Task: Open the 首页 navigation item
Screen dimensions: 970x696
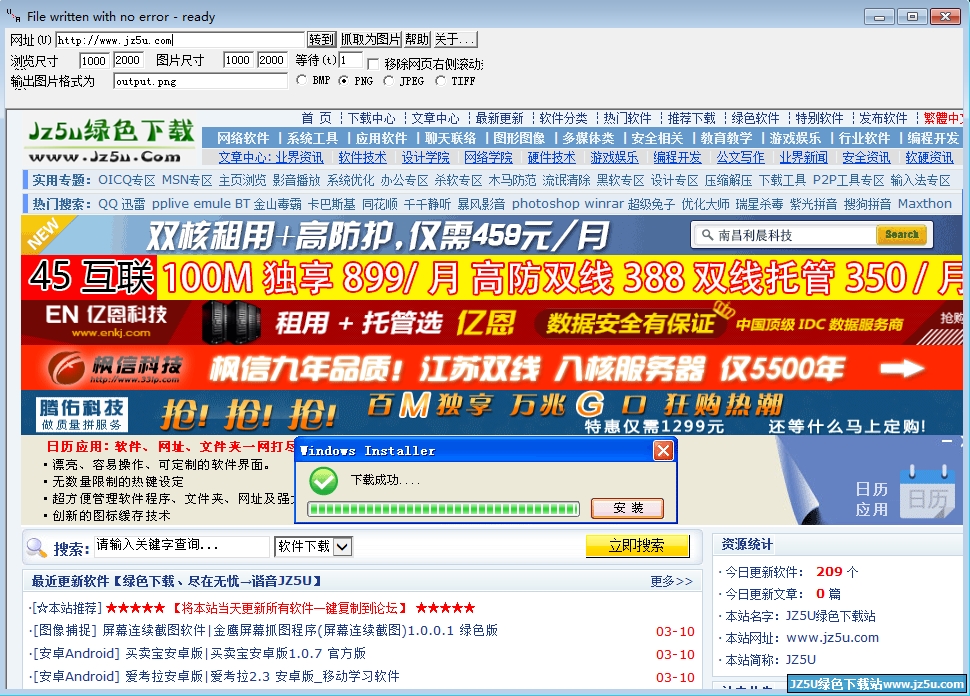Action: click(x=316, y=118)
